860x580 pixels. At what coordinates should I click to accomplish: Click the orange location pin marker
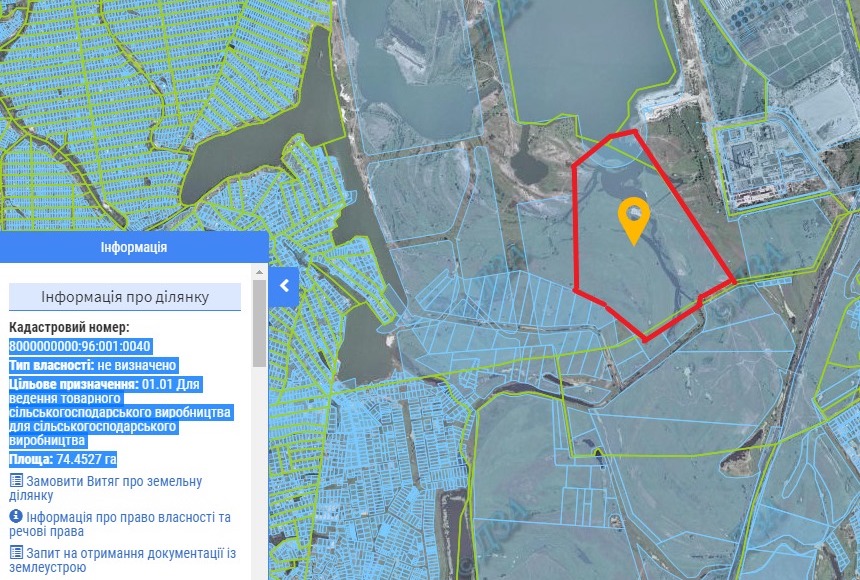click(633, 219)
